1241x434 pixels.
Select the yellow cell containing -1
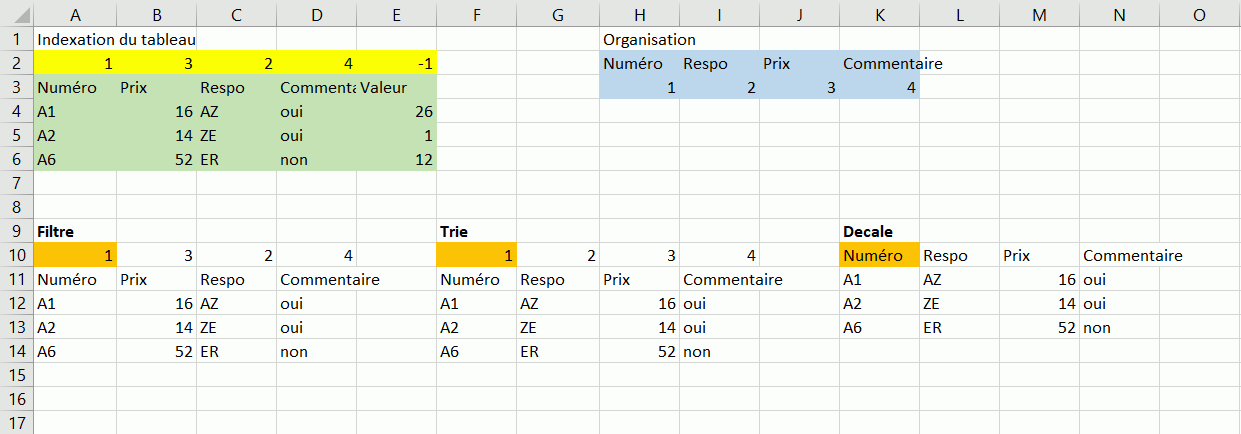click(396, 63)
